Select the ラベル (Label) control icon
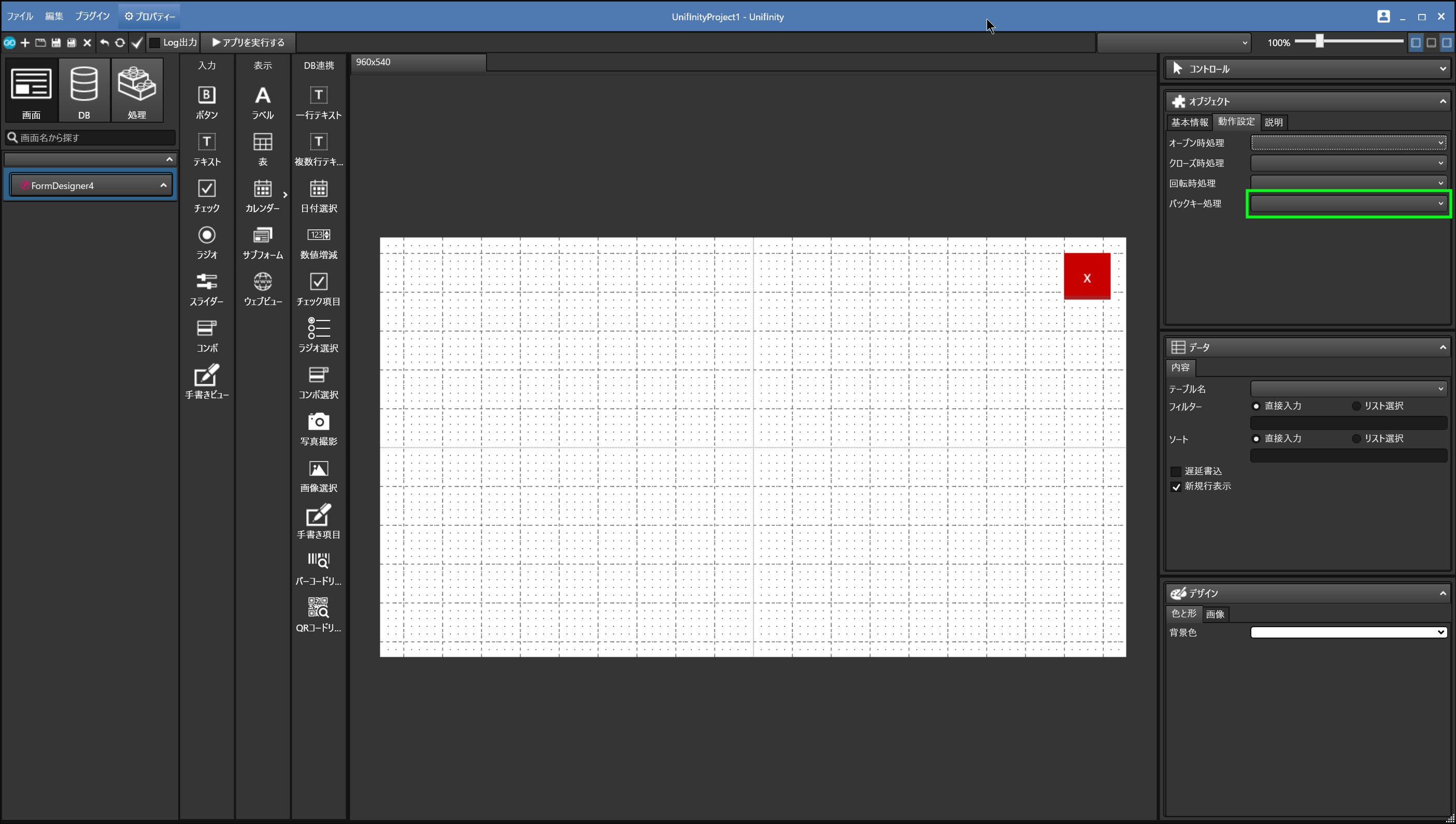This screenshot has width=1456, height=824. (263, 95)
